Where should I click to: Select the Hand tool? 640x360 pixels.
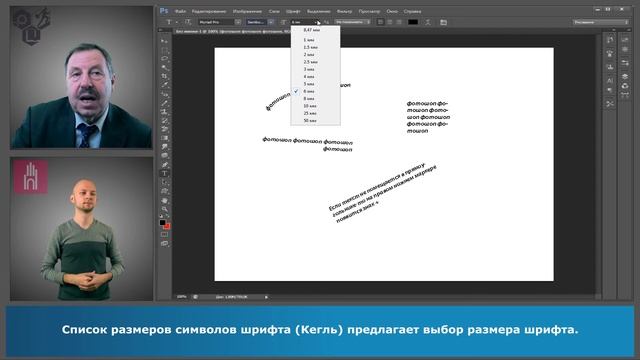pyautogui.click(x=164, y=200)
